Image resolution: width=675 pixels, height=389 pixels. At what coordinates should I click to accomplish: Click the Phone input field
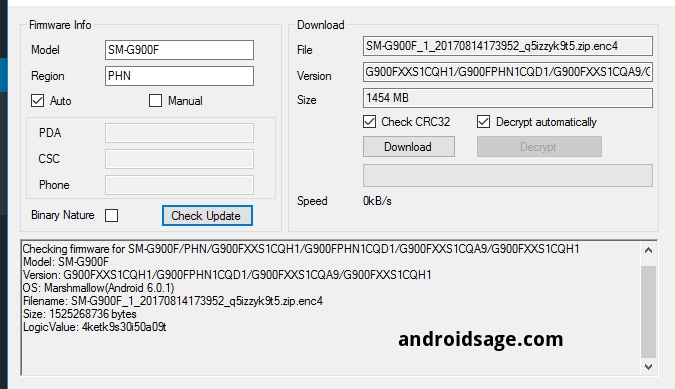coord(179,185)
